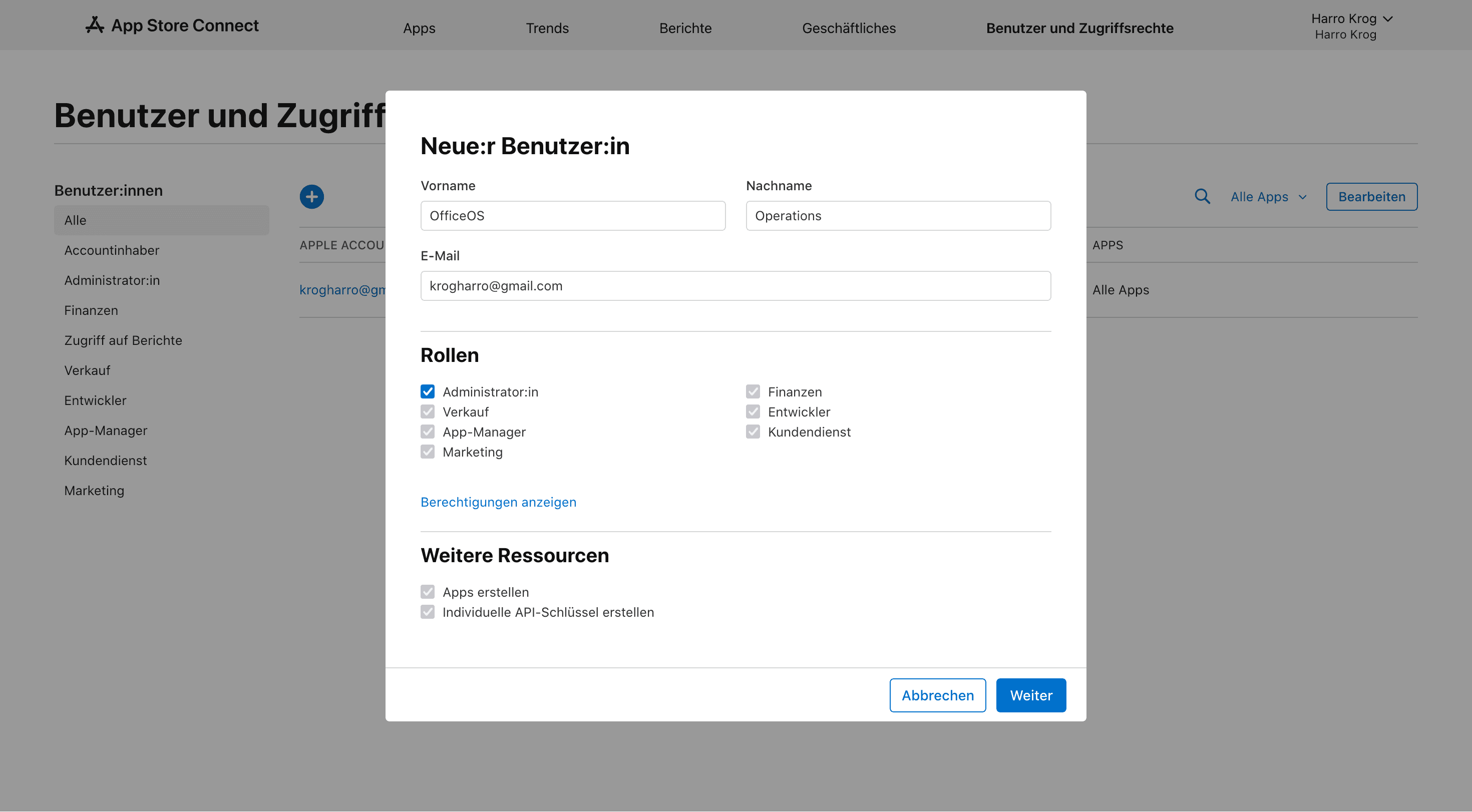1472x812 pixels.
Task: Open the Geschäftliches navigation tab
Action: (849, 28)
